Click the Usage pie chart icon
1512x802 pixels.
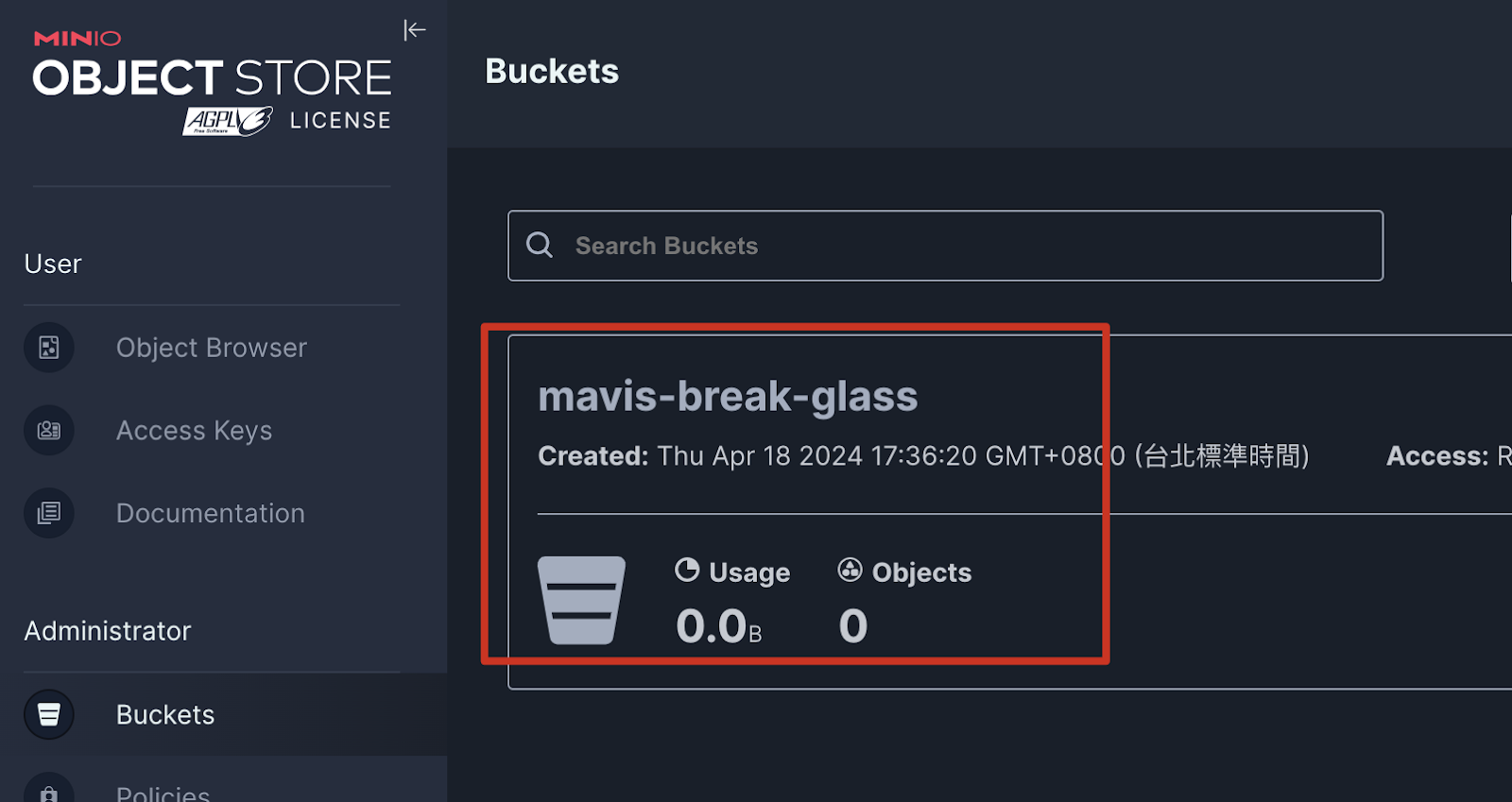coord(687,571)
